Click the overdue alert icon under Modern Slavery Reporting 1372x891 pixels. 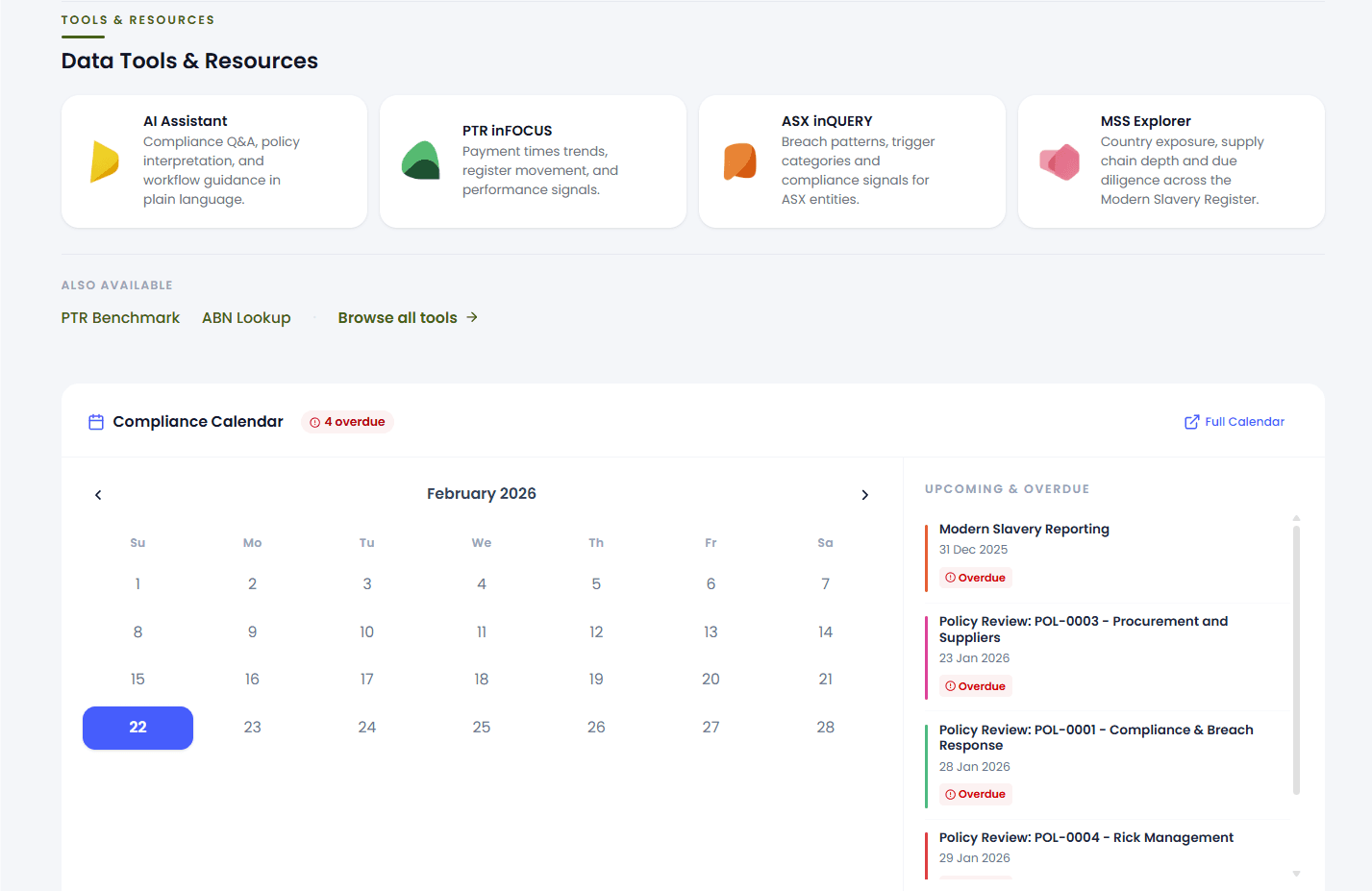(x=950, y=578)
